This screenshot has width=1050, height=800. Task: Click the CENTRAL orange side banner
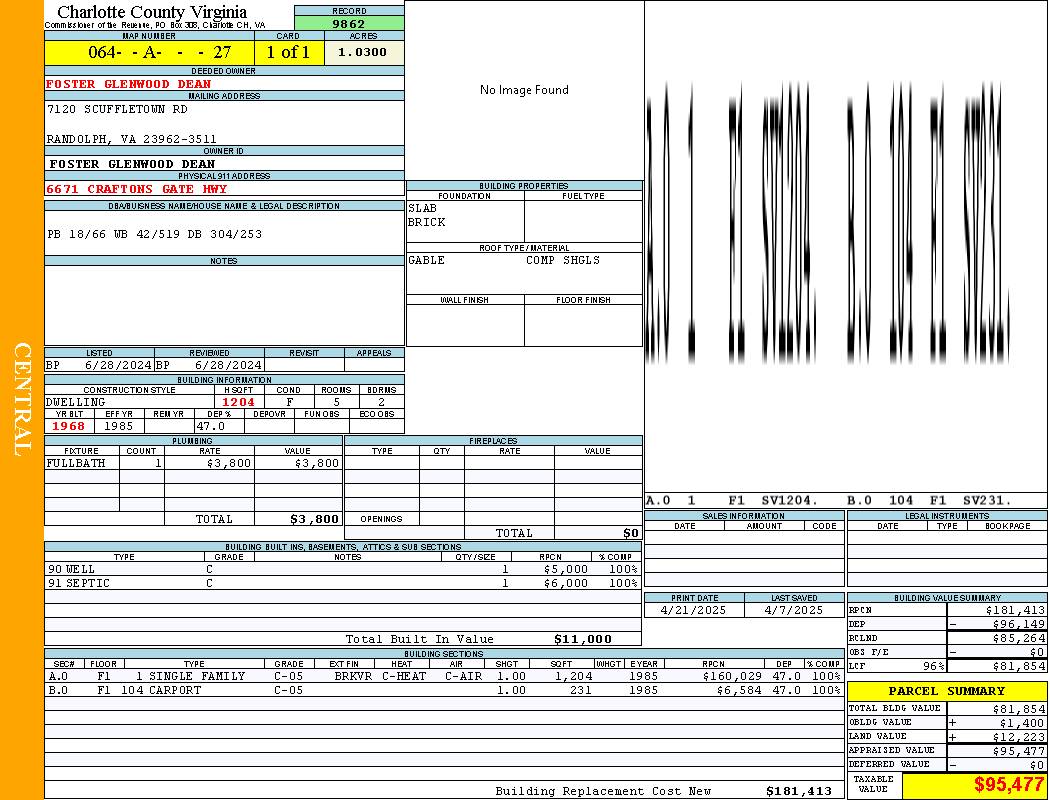(22, 400)
